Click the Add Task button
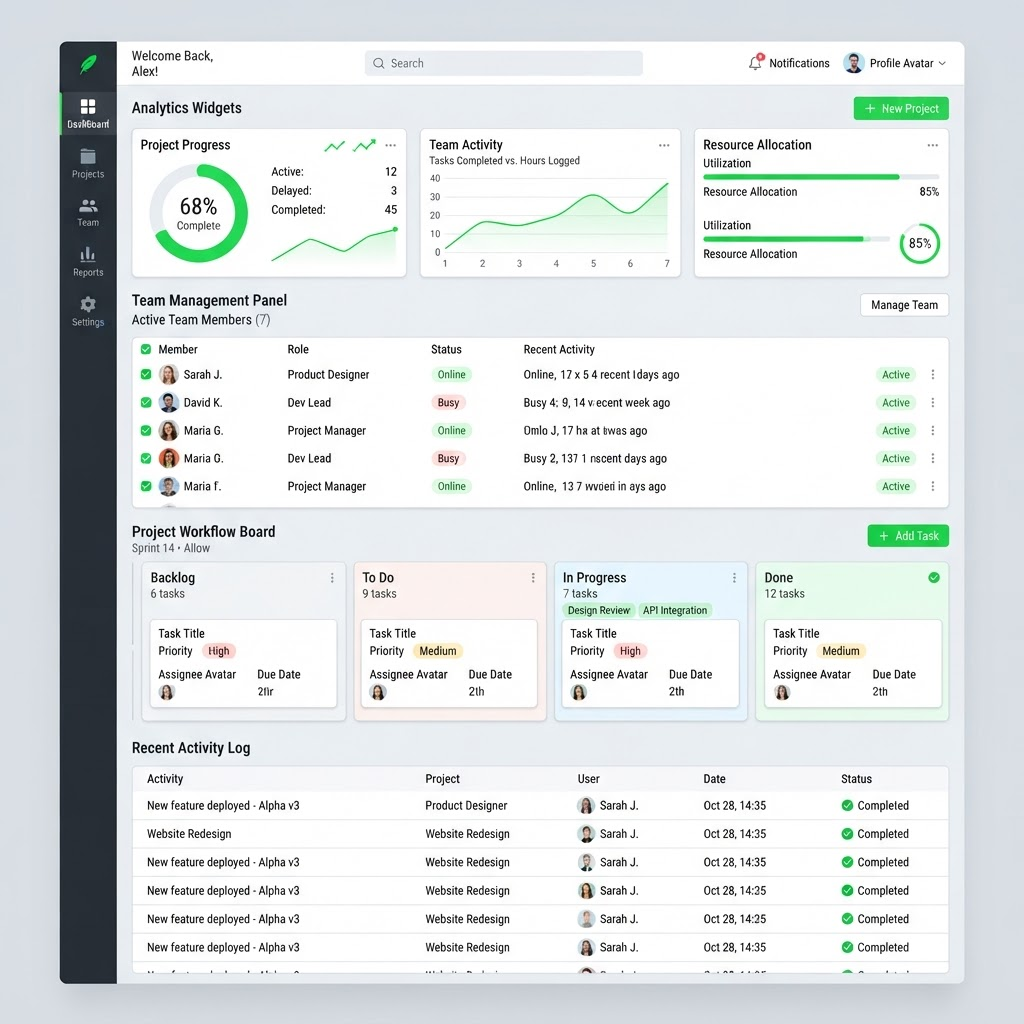 click(908, 536)
